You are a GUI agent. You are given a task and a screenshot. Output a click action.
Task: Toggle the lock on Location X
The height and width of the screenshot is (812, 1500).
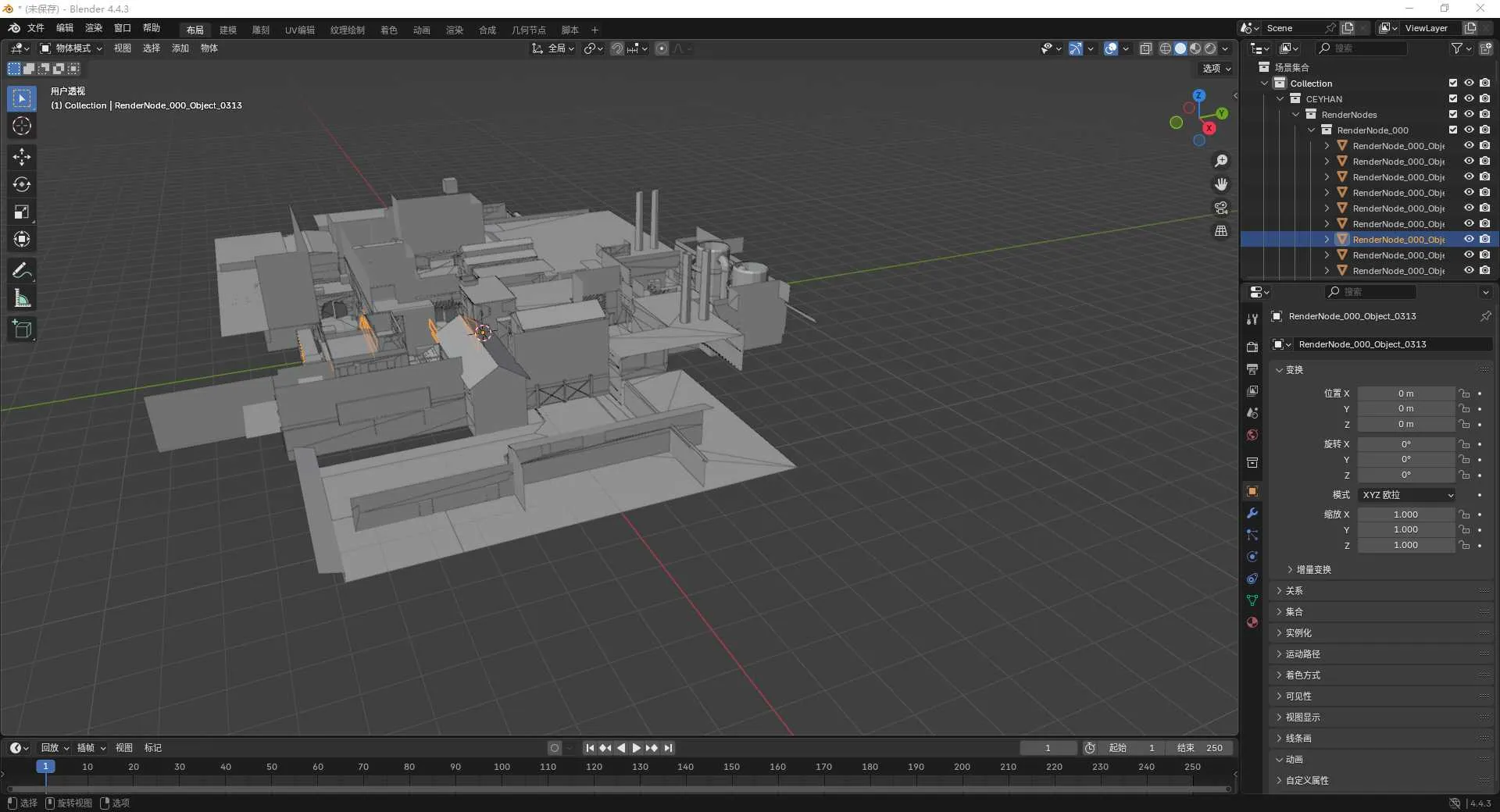1465,394
